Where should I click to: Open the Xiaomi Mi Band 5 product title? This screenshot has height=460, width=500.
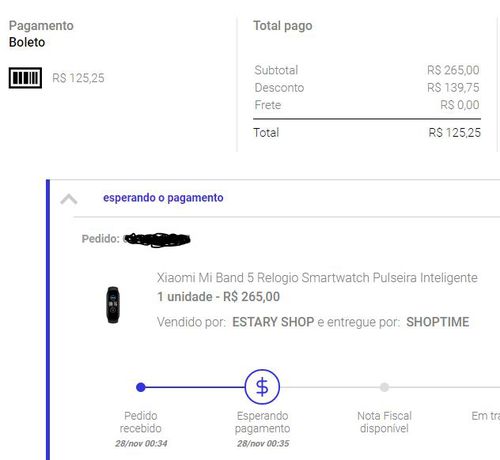[317, 277]
